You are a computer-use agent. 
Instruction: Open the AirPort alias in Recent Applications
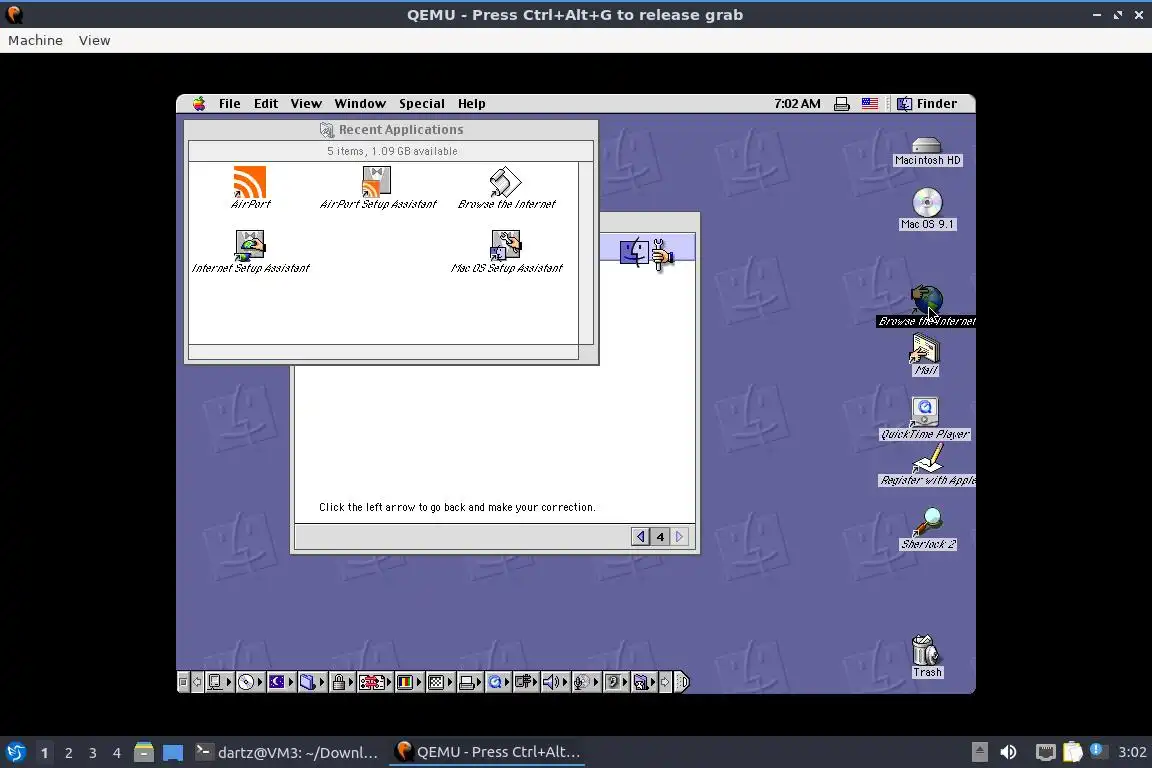click(250, 187)
